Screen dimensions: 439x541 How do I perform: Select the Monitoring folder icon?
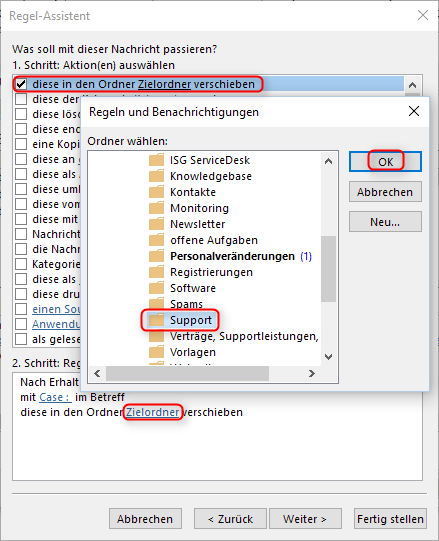click(156, 208)
